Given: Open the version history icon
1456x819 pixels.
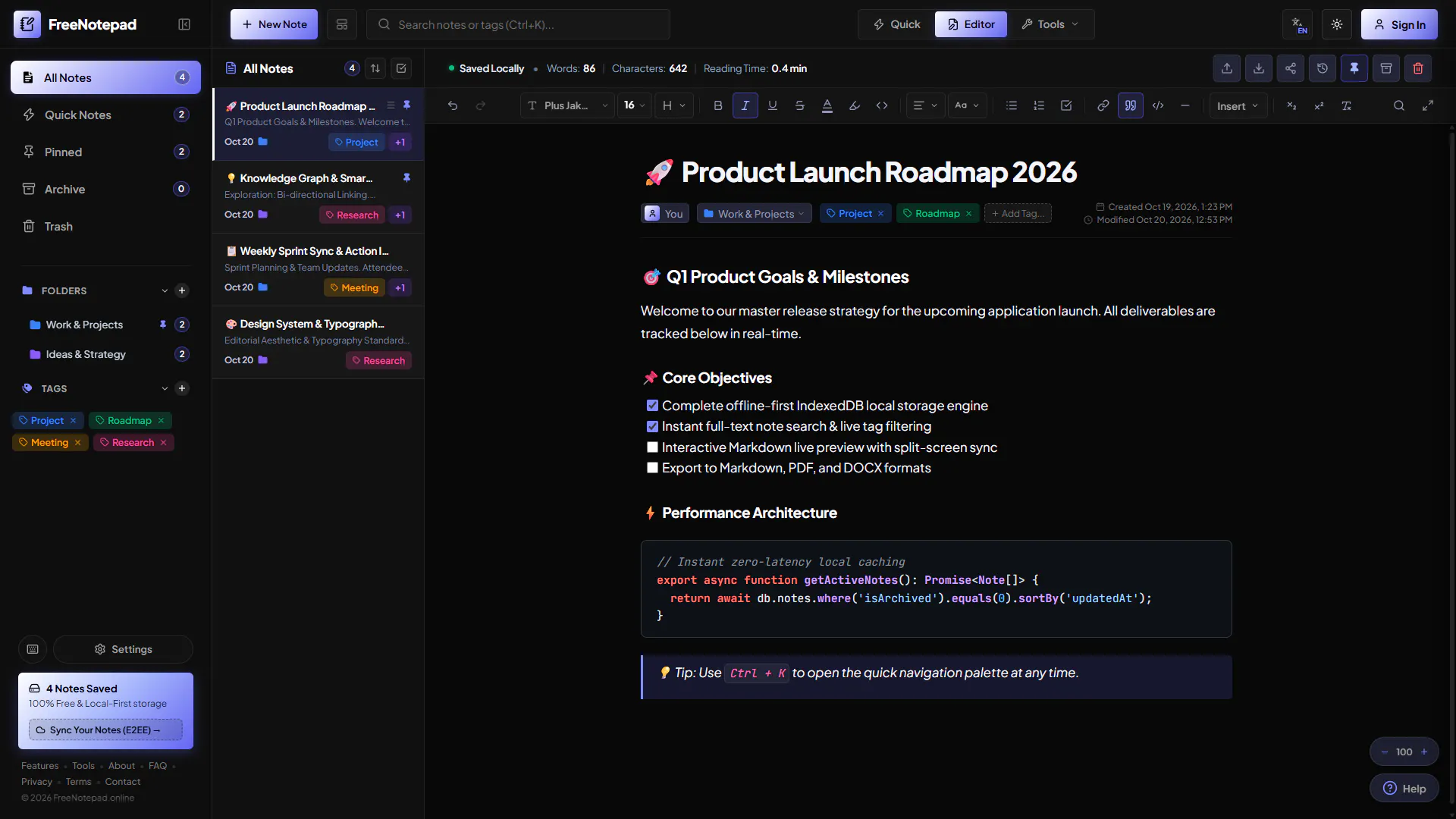Looking at the screenshot, I should tap(1322, 68).
